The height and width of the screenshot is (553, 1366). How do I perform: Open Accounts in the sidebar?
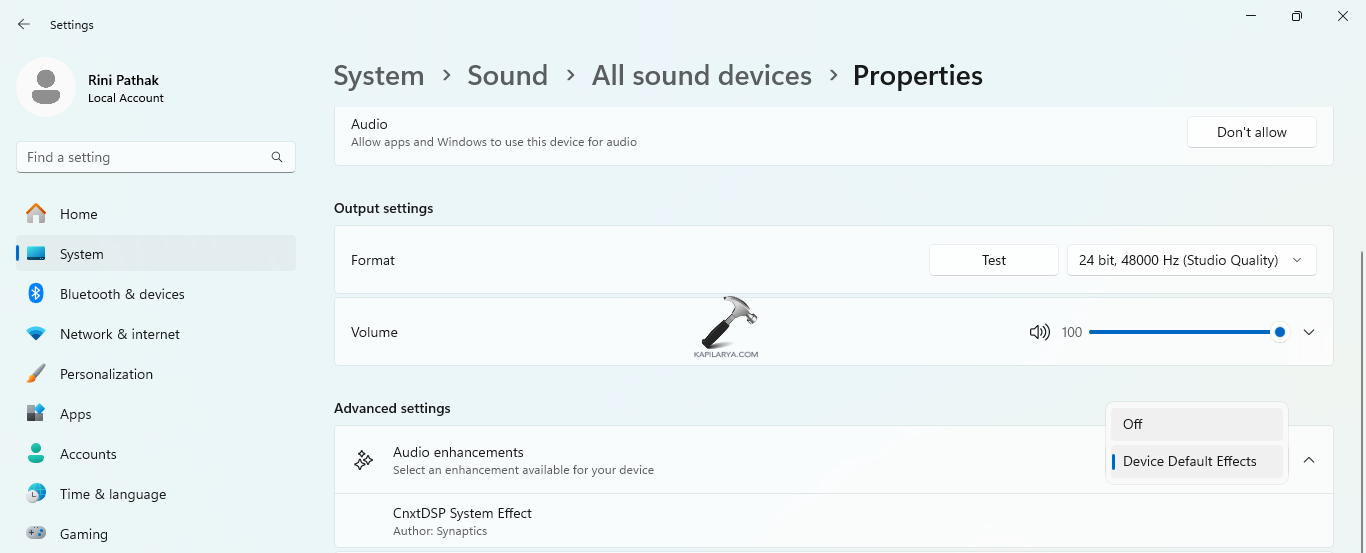[x=88, y=454]
